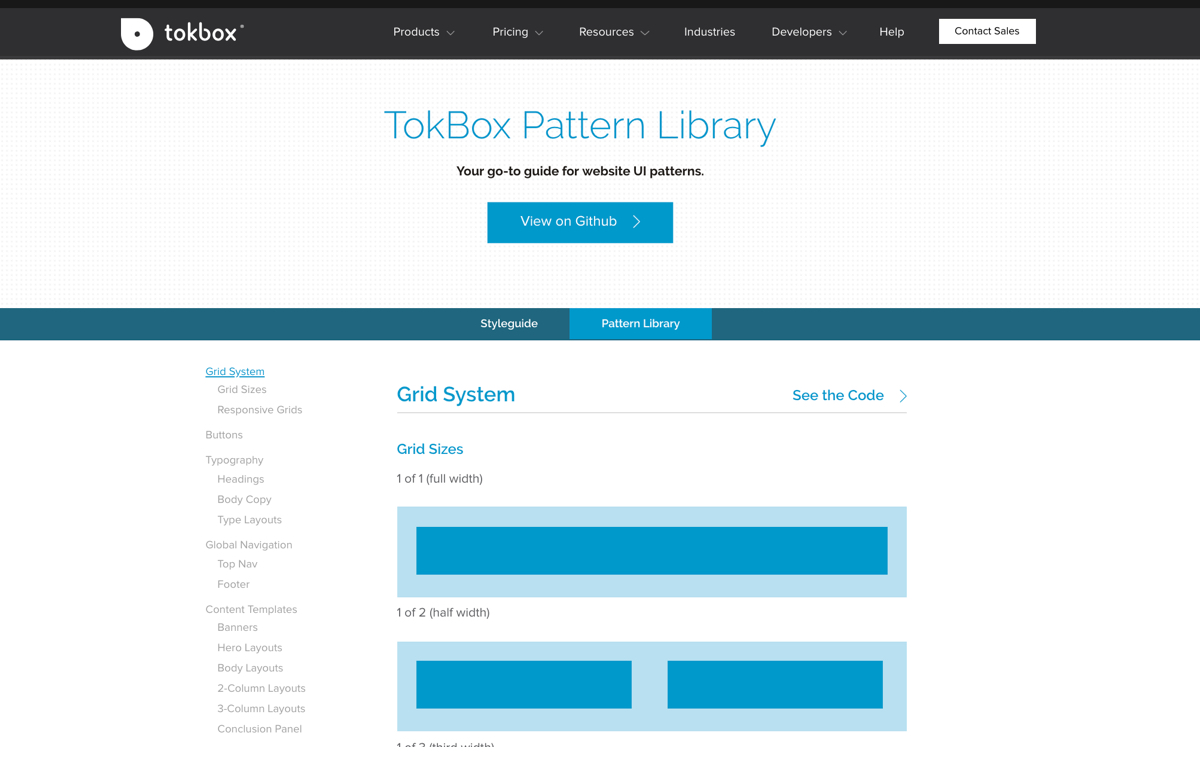
Task: Click the tokbox wordmark text
Action: (x=204, y=33)
